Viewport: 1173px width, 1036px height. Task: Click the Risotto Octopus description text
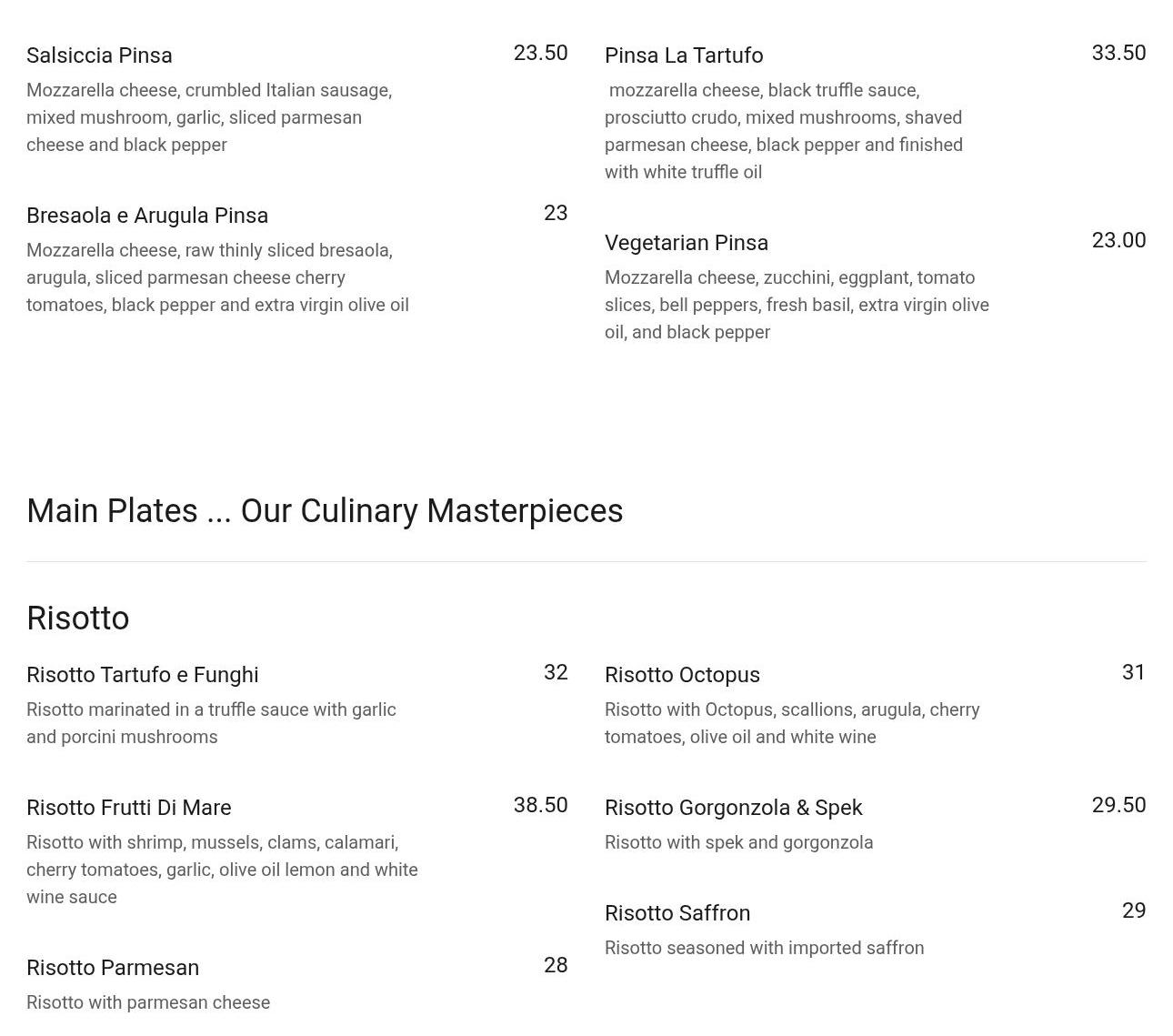[792, 723]
